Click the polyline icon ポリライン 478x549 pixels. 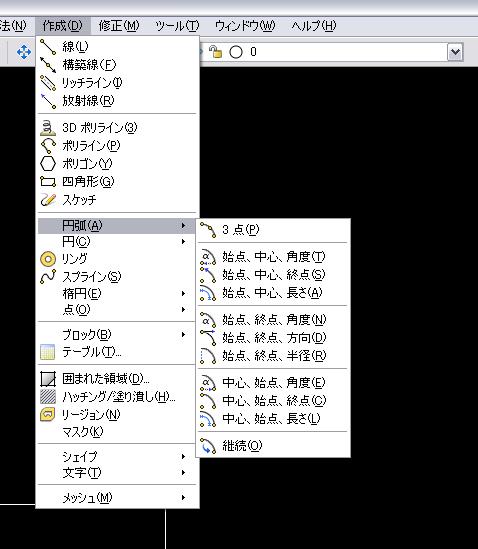[48, 146]
